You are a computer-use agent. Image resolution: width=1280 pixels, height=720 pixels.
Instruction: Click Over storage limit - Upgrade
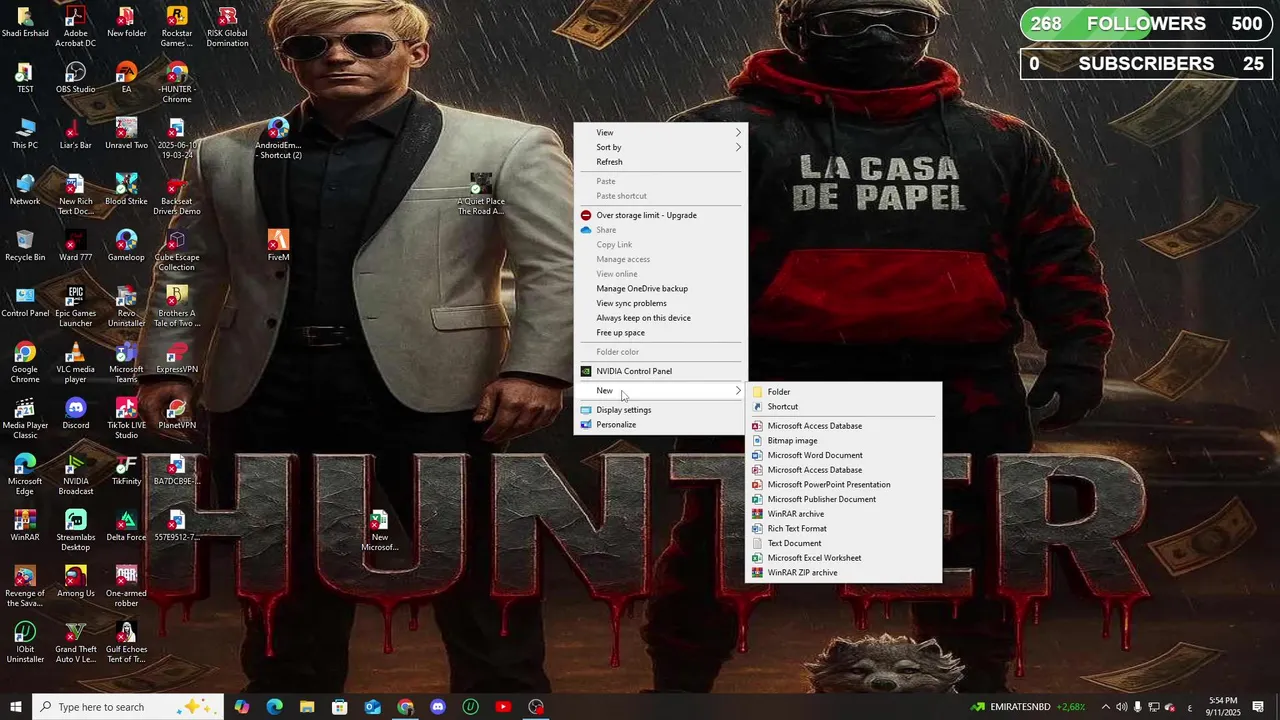point(661,215)
